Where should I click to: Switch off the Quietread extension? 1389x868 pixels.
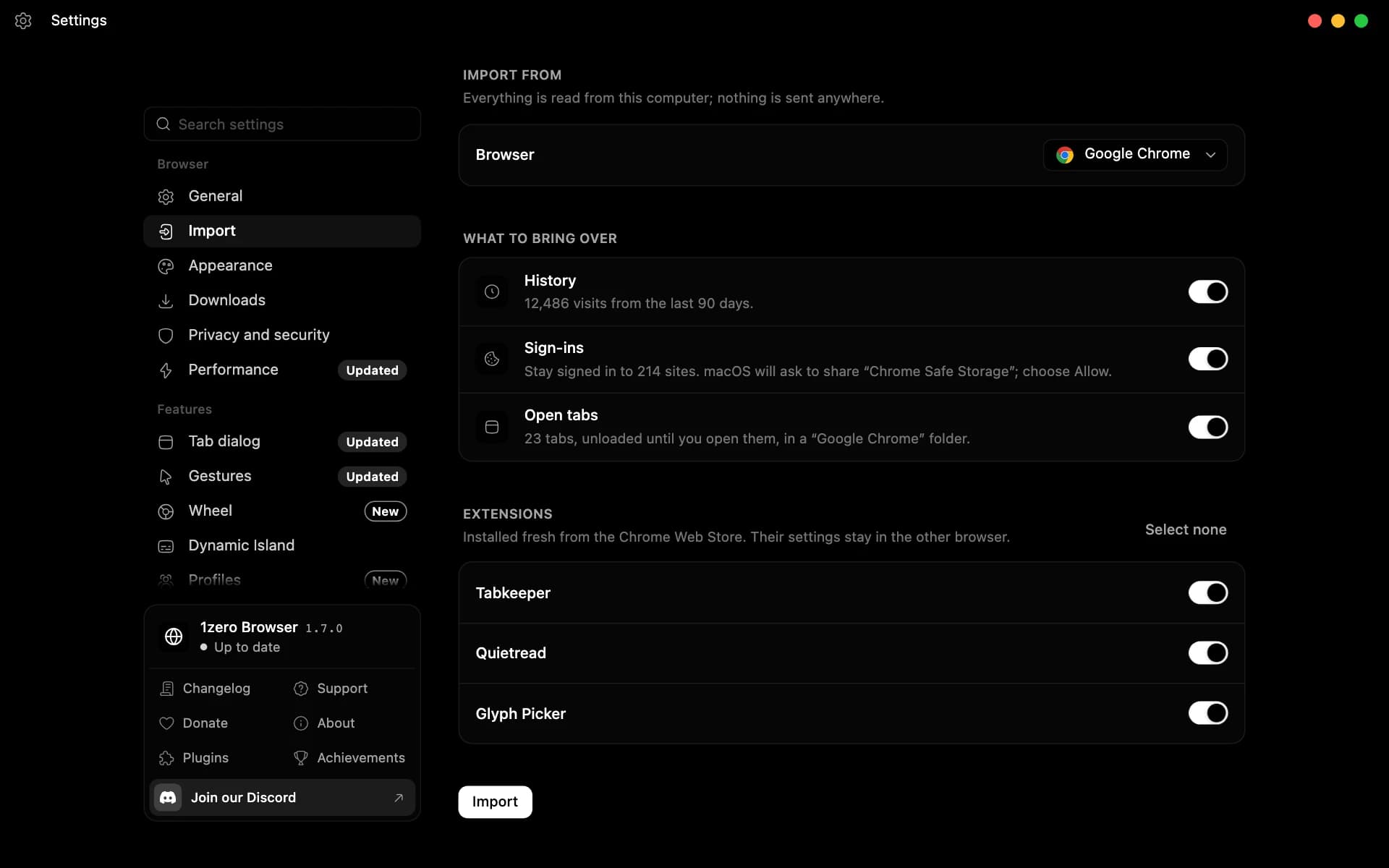[1208, 652]
